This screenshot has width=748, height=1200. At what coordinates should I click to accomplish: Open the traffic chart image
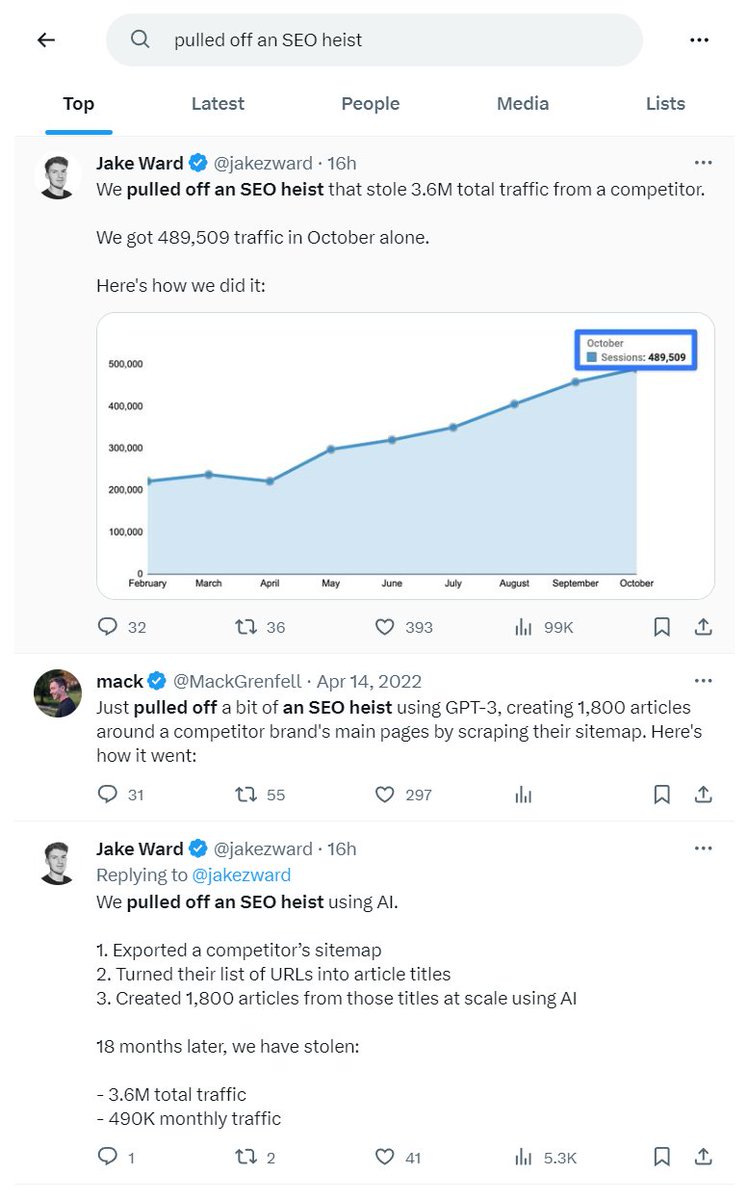(405, 456)
